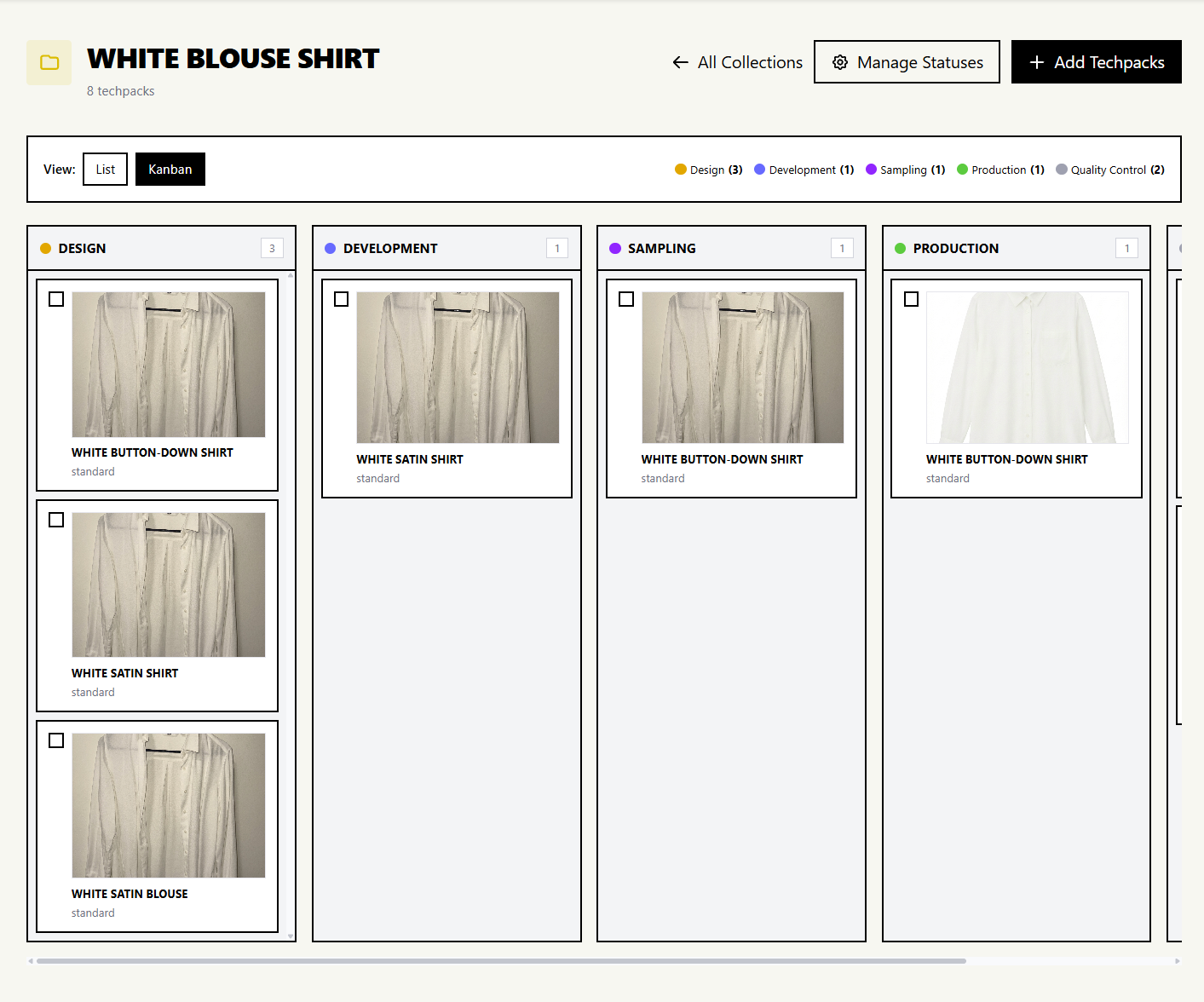Check the first Design card's checkbox
Viewport: 1204px width, 1002px height.
[56, 299]
